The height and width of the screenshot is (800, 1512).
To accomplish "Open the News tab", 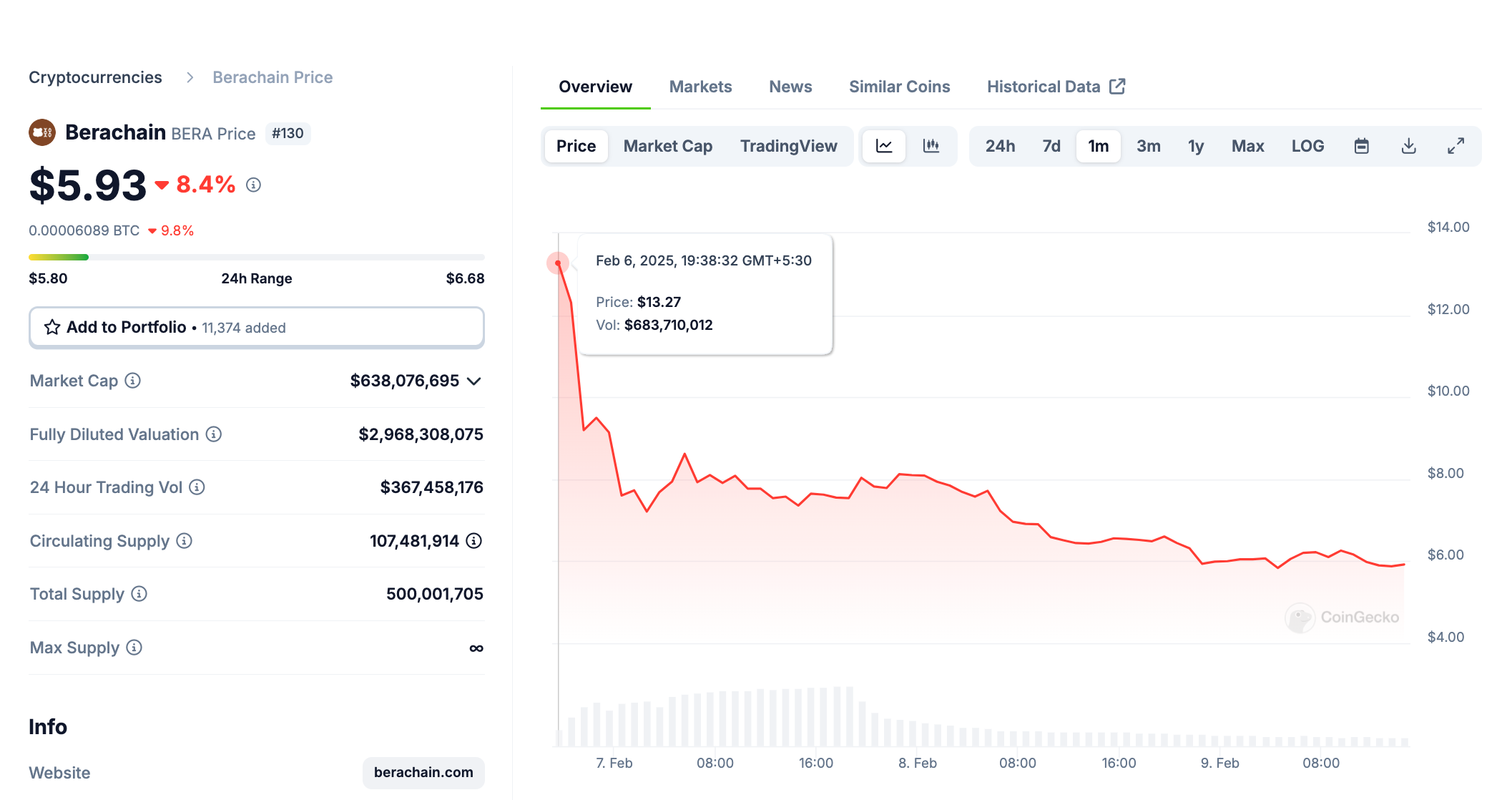I will [791, 87].
